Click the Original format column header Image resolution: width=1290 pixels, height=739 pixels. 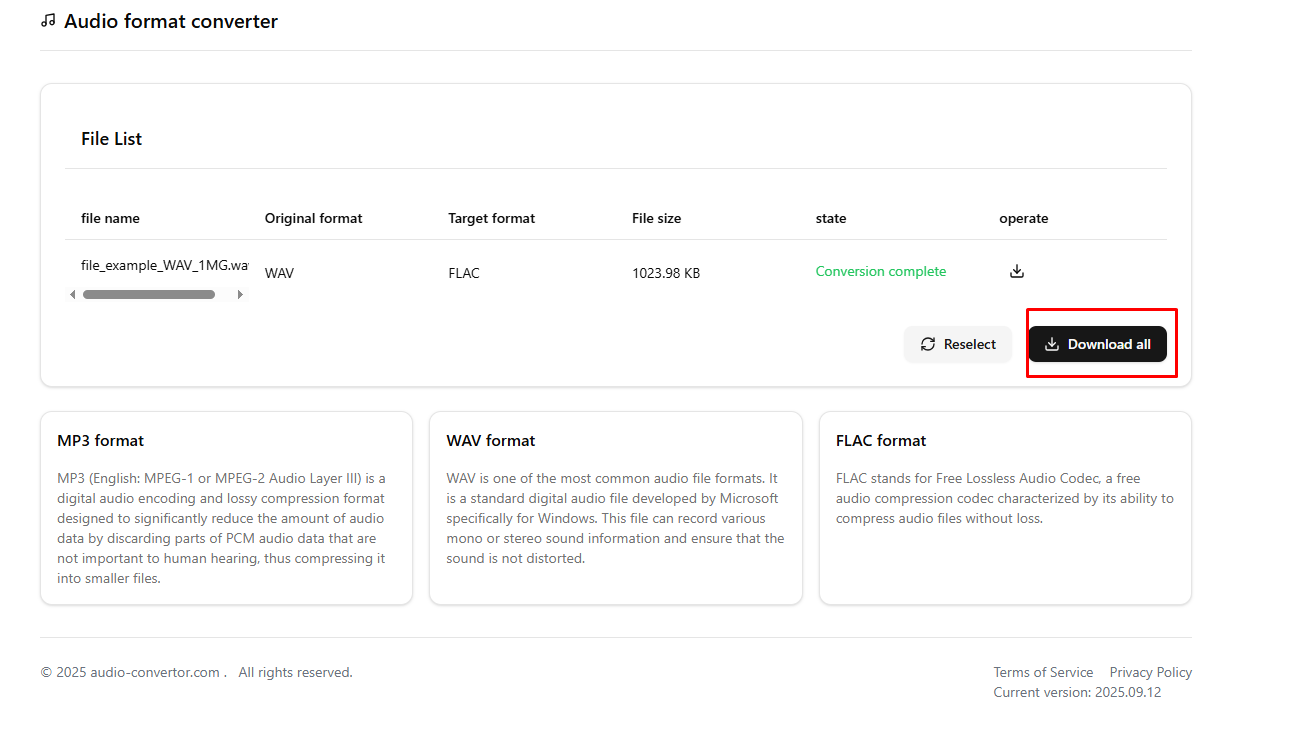click(313, 218)
